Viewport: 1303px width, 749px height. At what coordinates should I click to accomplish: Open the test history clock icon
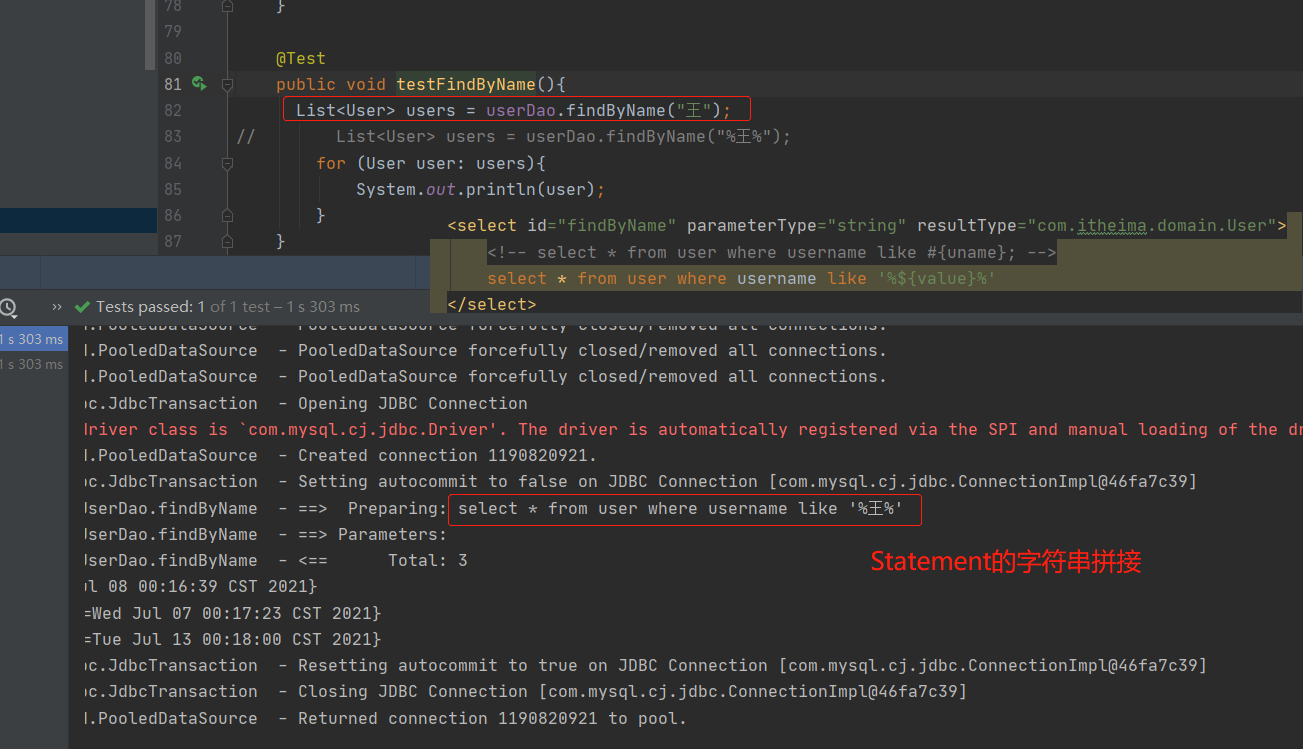(x=8, y=307)
